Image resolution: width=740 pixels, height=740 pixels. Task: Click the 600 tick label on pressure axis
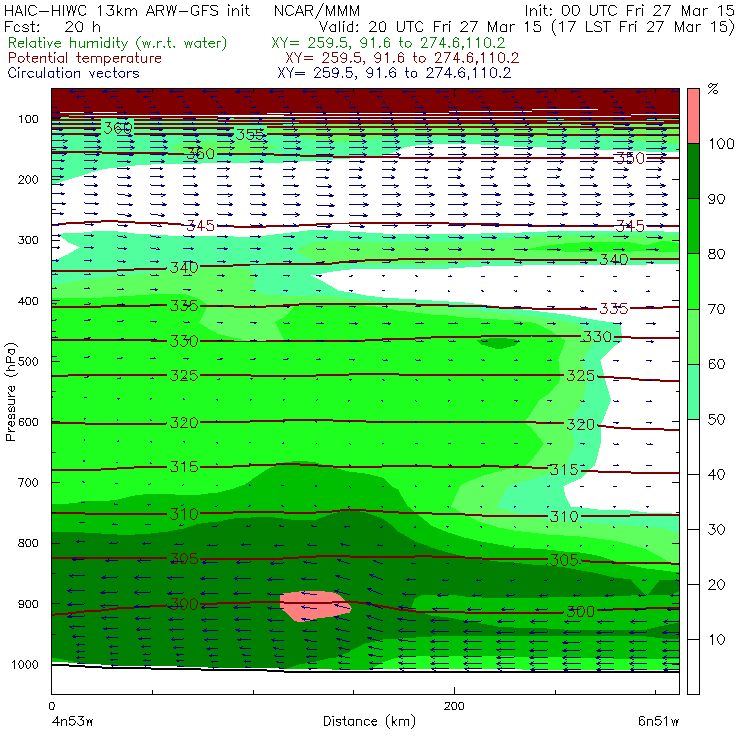(x=28, y=421)
